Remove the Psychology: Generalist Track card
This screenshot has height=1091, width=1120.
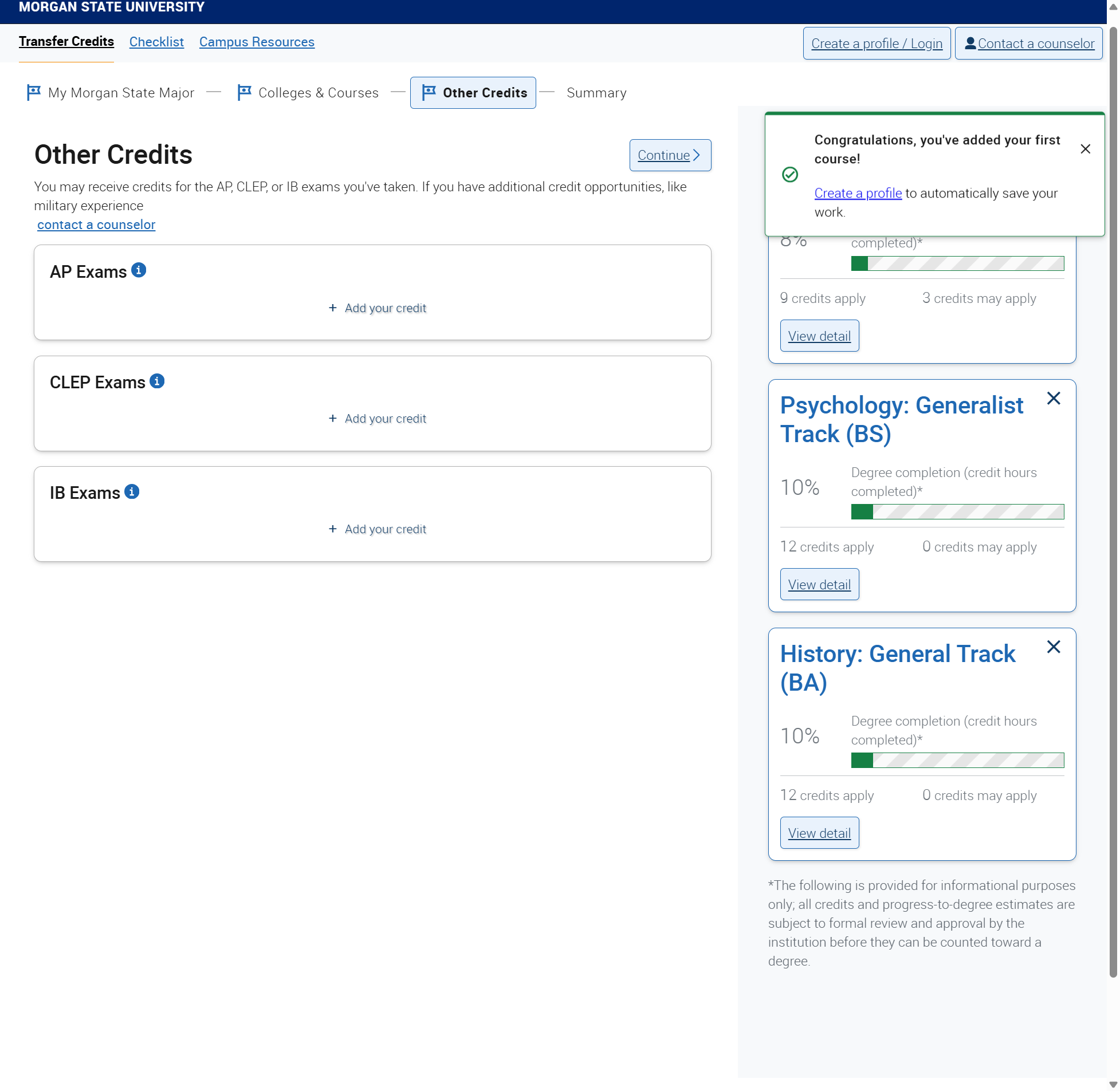1054,399
